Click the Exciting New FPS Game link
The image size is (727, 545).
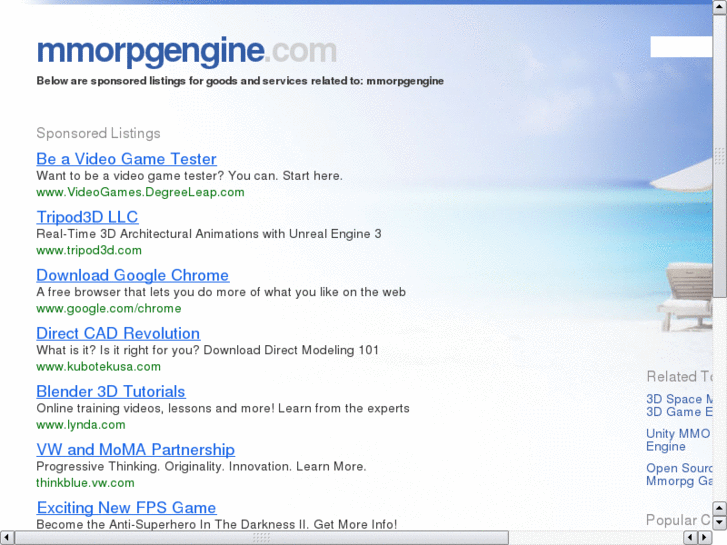[x=126, y=507]
